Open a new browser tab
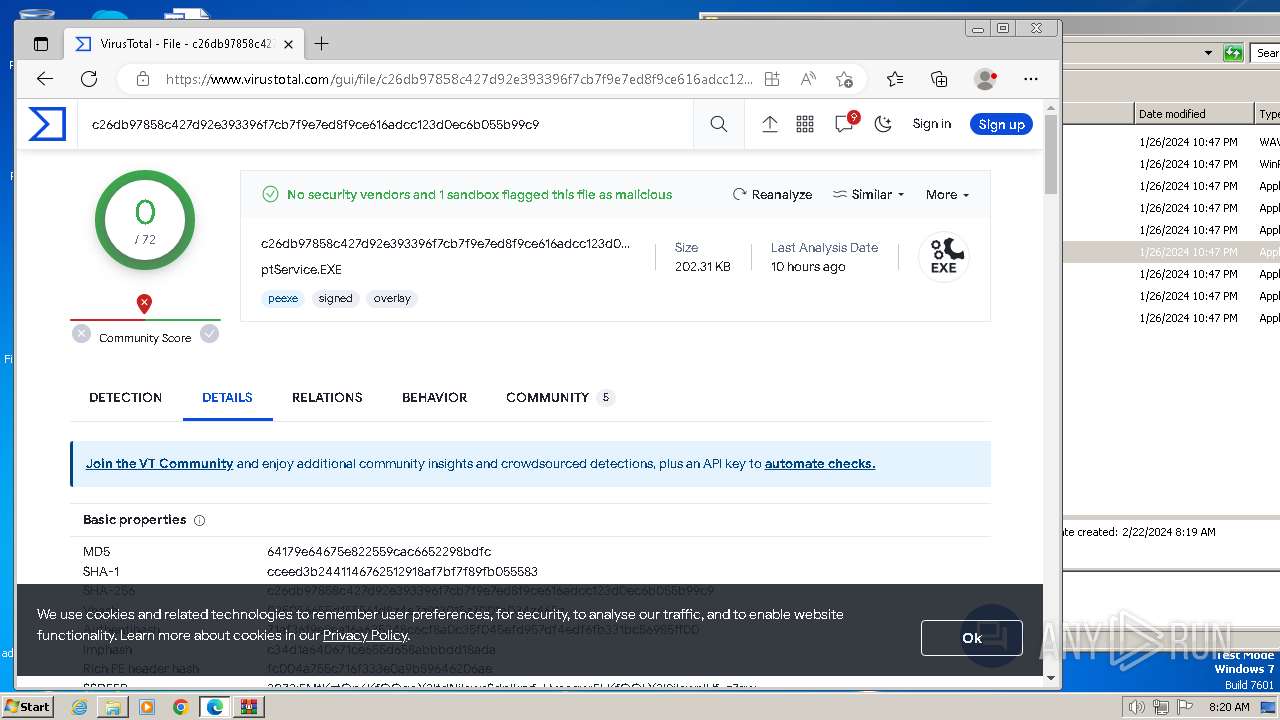The width and height of the screenshot is (1280, 720). [x=321, y=44]
